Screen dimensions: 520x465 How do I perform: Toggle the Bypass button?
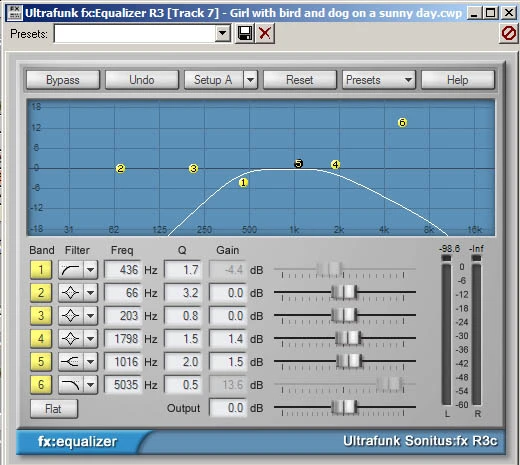click(x=63, y=80)
